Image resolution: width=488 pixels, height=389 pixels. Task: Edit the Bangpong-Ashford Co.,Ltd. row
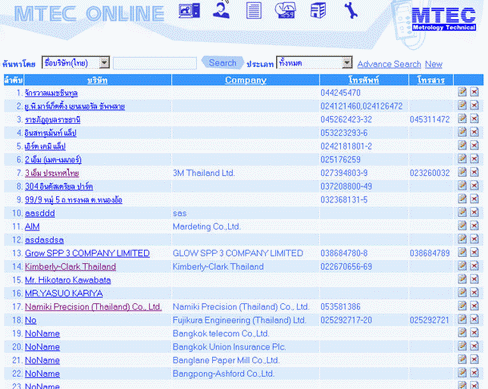click(462, 373)
